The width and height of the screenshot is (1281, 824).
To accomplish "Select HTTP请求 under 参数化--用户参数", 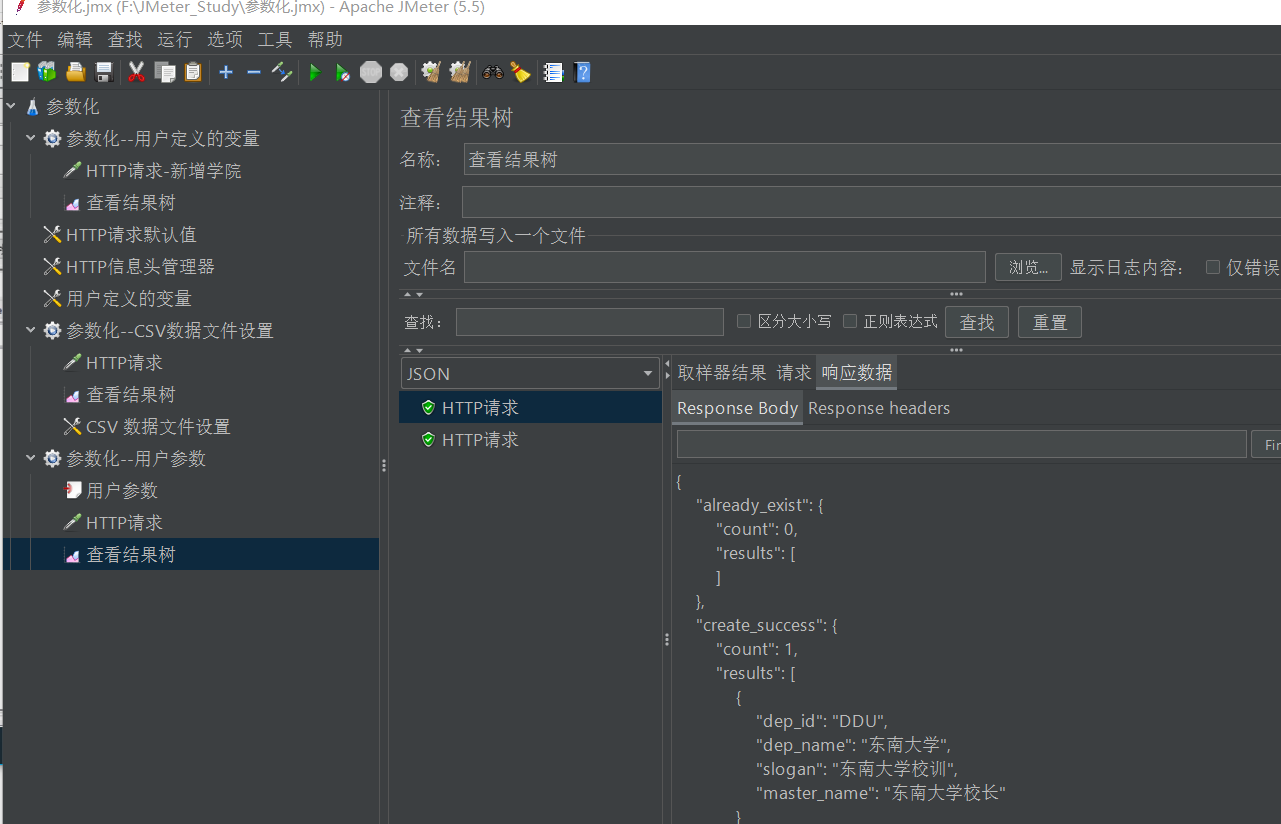I will (124, 523).
